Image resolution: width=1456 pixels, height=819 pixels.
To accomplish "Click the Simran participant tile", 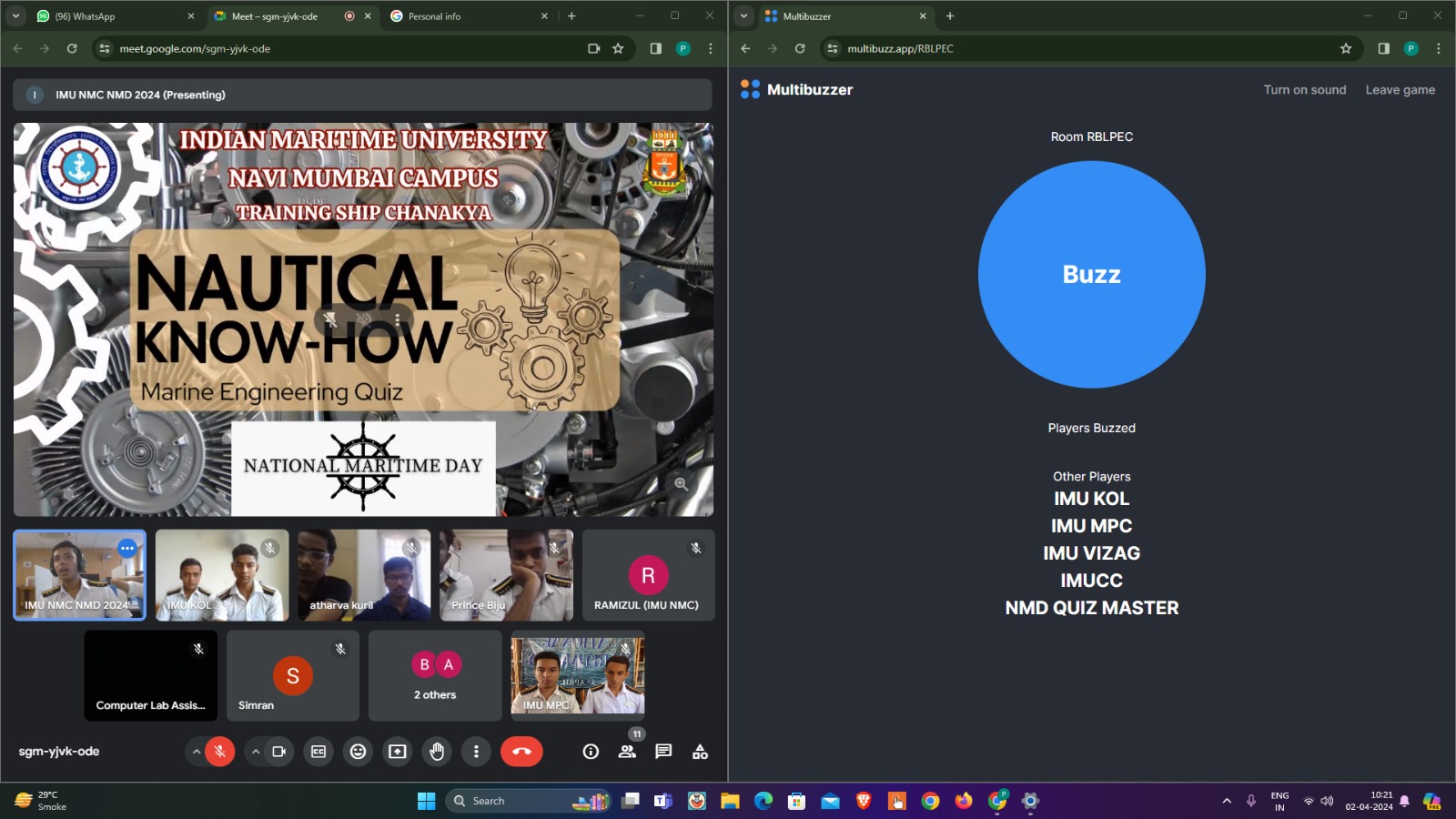I will [x=293, y=675].
